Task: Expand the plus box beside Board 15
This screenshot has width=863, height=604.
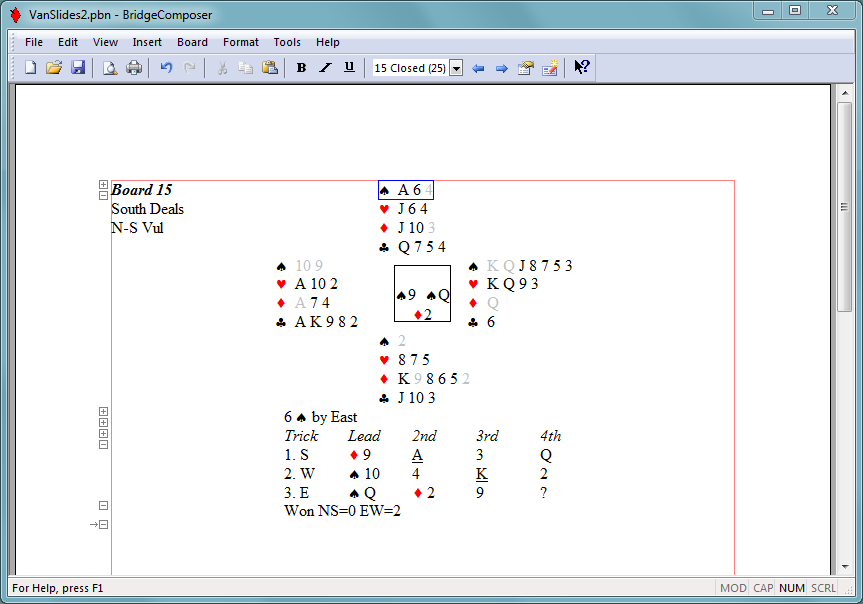Action: tap(103, 185)
